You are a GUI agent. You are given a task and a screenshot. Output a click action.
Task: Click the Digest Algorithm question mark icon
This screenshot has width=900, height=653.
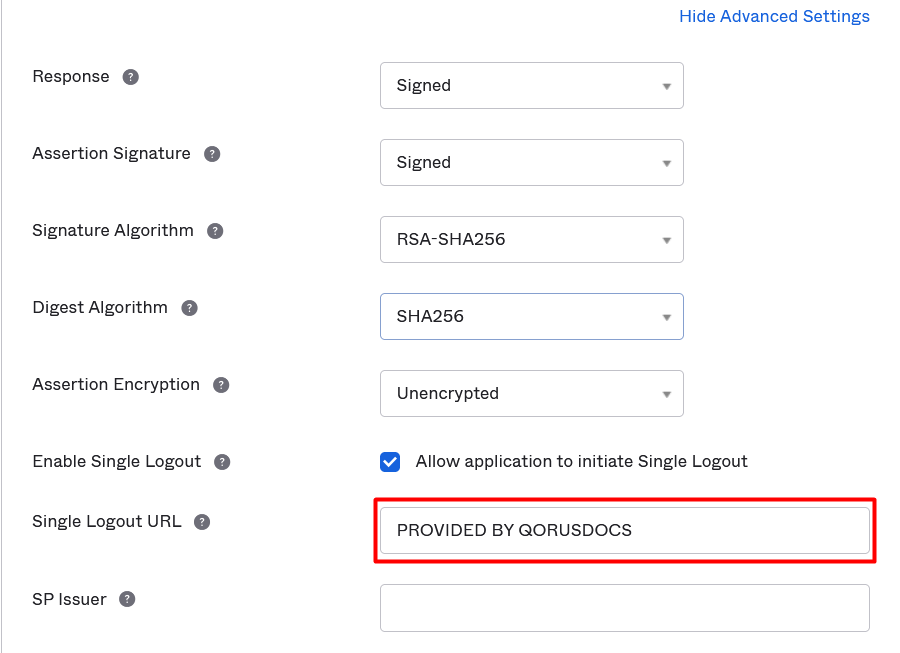click(x=189, y=308)
